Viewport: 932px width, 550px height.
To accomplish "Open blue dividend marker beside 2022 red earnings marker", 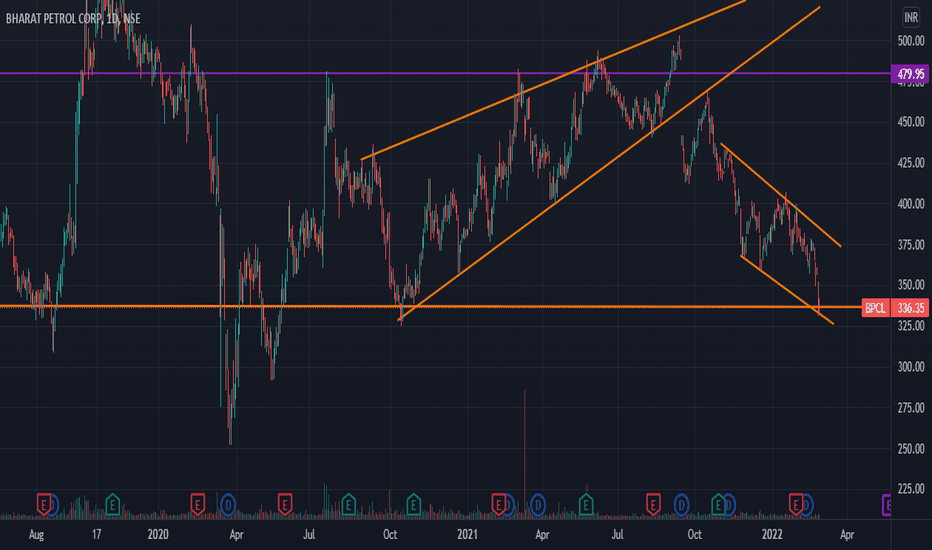I will (x=808, y=505).
